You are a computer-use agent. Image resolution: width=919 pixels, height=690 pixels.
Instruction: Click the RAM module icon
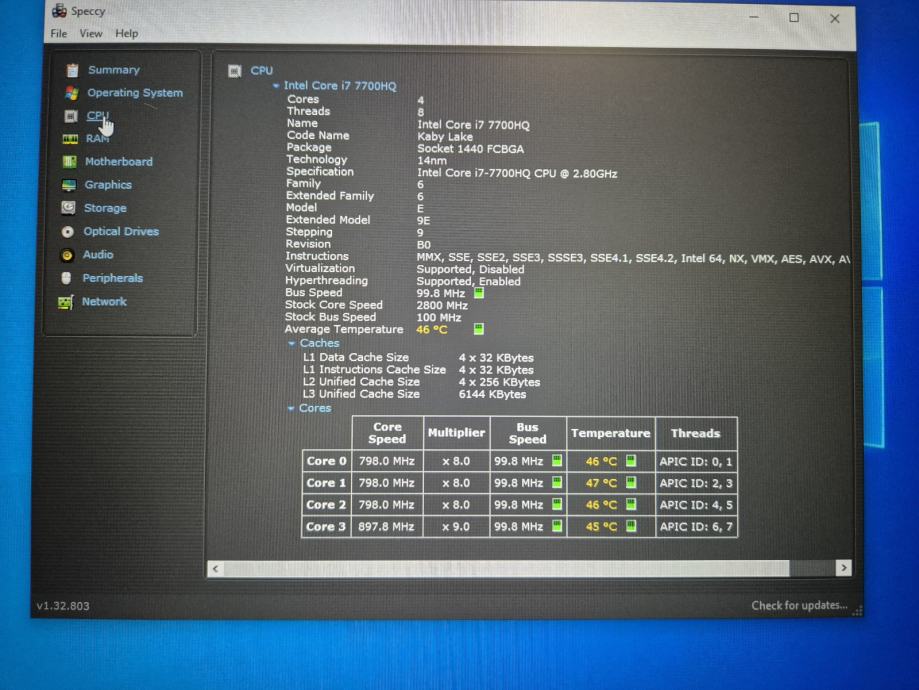click(70, 139)
